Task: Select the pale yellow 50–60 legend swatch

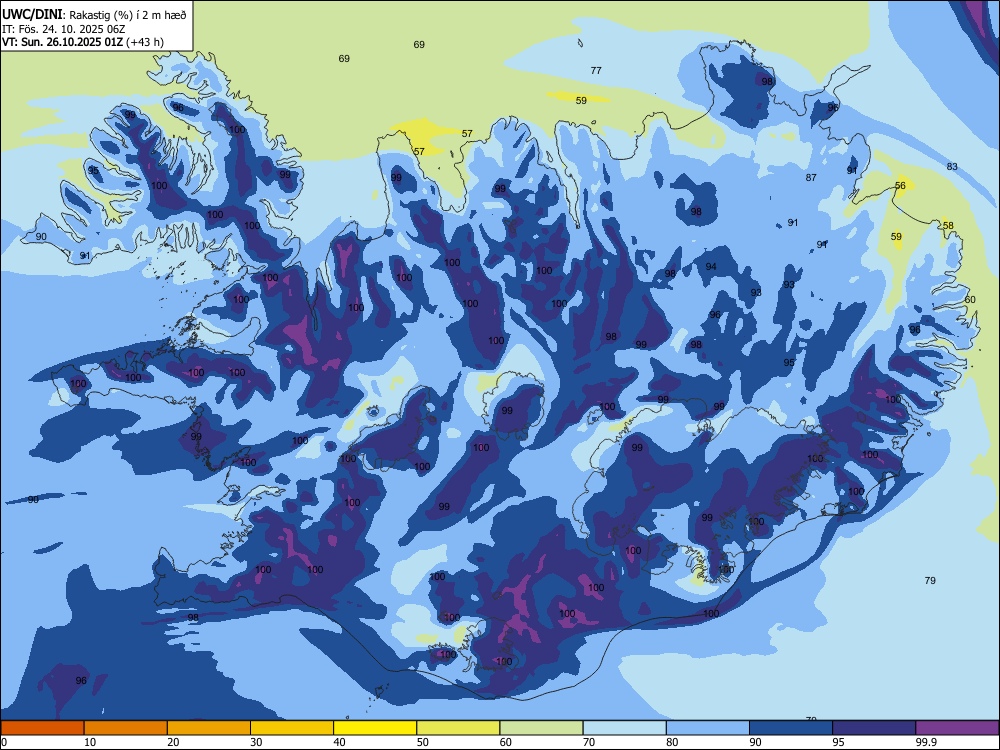Action: (459, 728)
